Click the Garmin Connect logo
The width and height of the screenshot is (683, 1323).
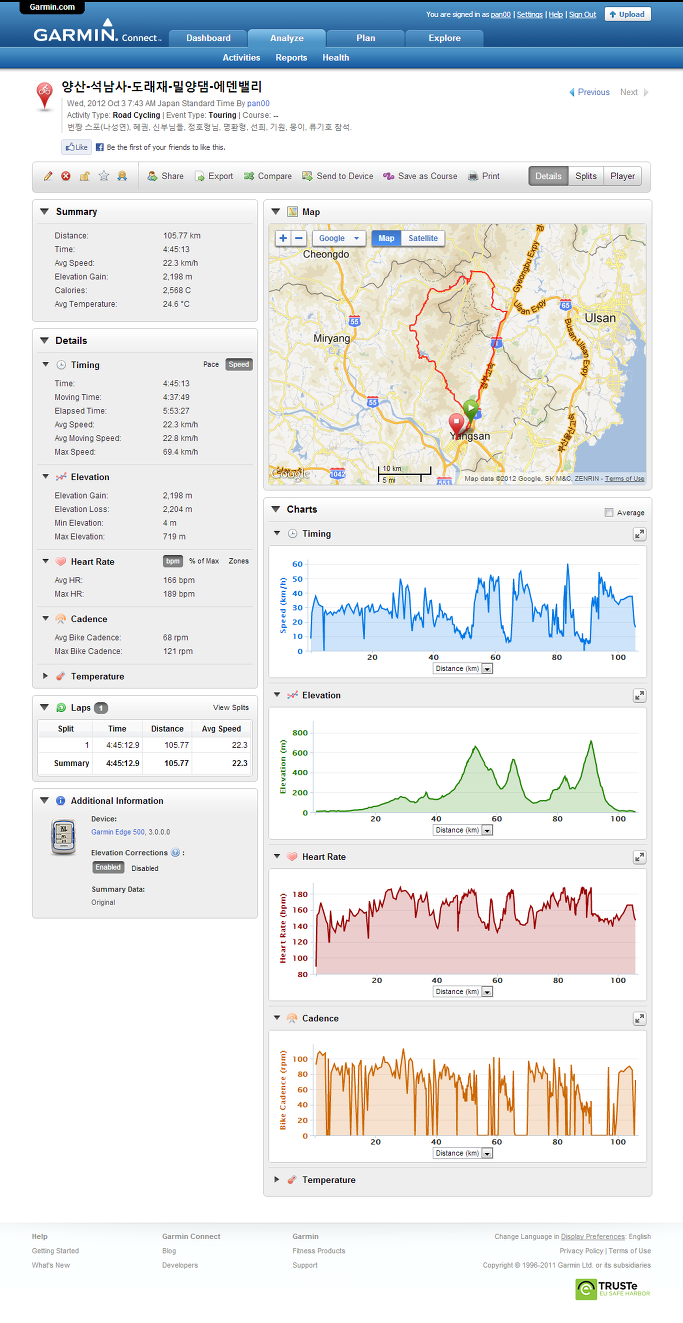coord(96,33)
